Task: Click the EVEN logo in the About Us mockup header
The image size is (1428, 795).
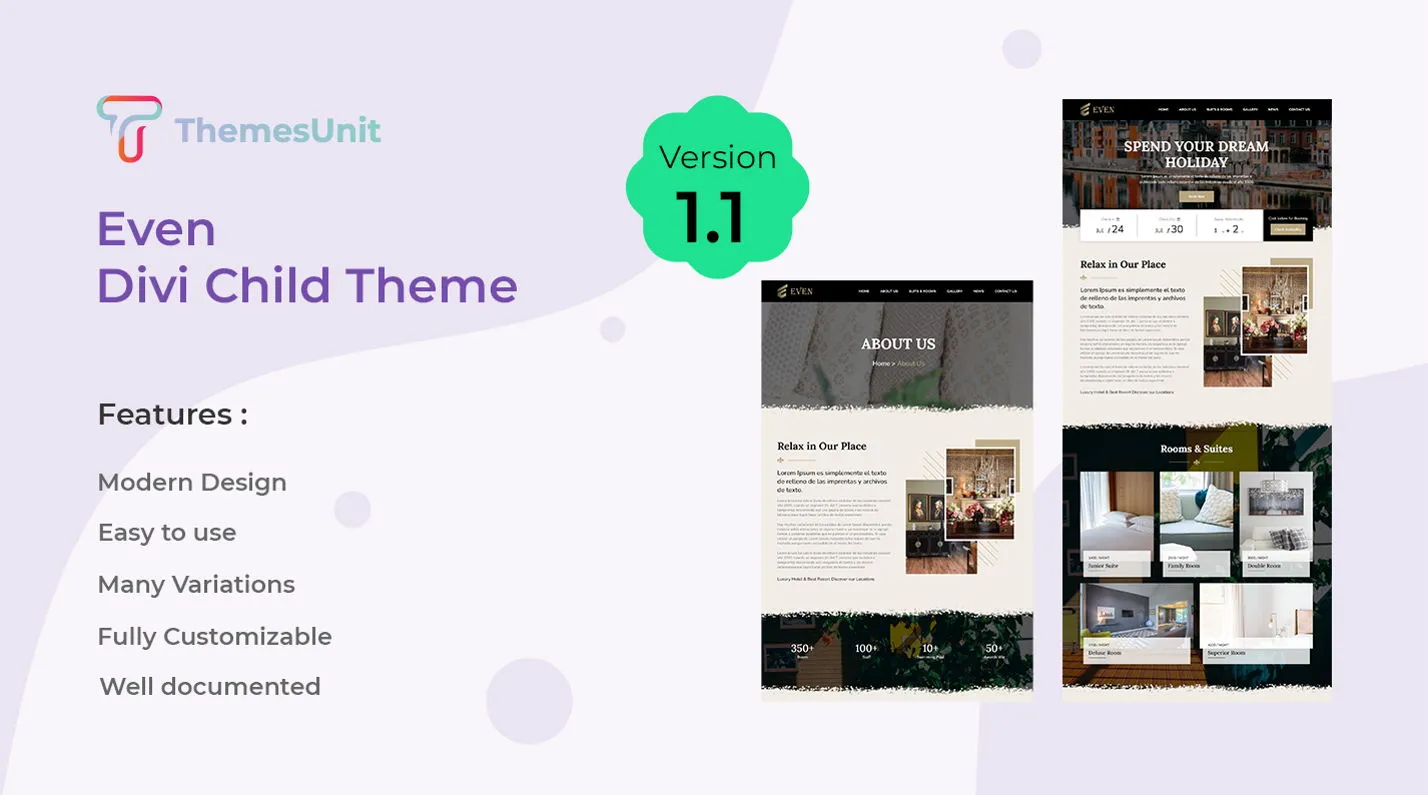Action: pos(795,291)
